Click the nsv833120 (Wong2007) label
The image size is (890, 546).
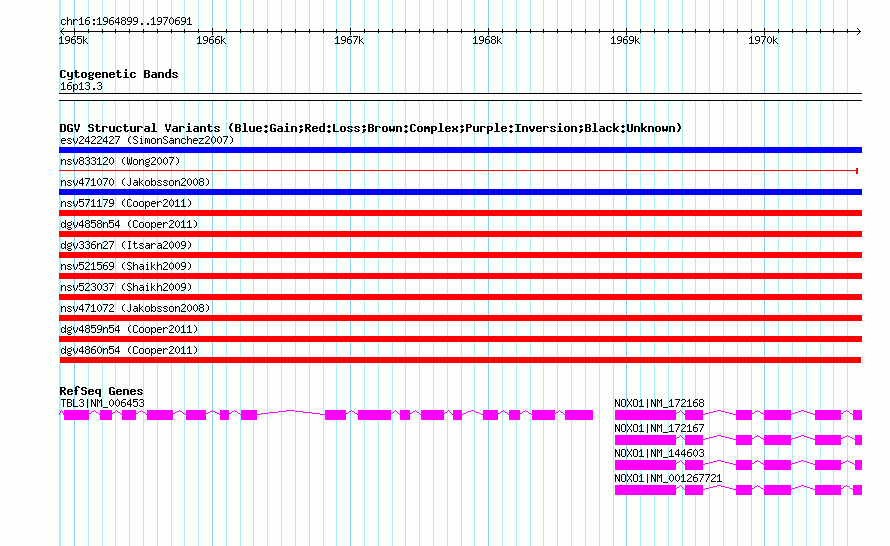click(x=120, y=161)
